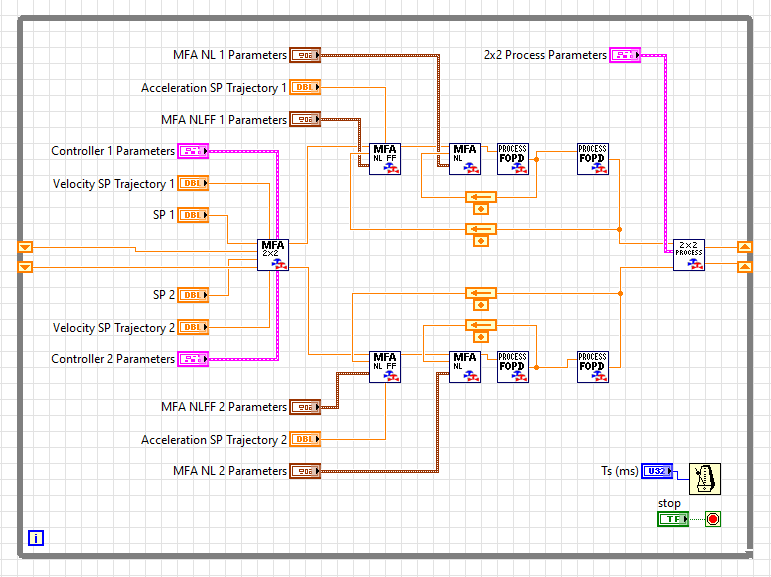Select the Controller 1 Parameters cluster terminal
Viewport: 771px width, 577px height.
[x=193, y=151]
